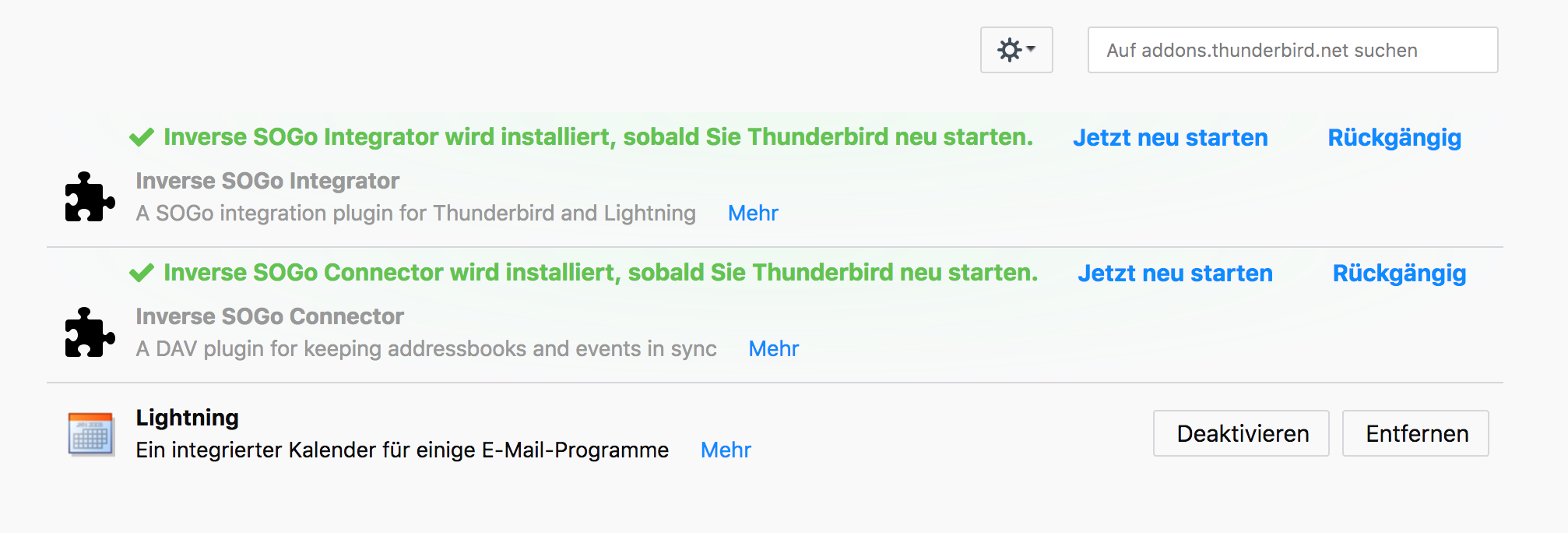Click green checkmark beside Connector install message

[142, 274]
